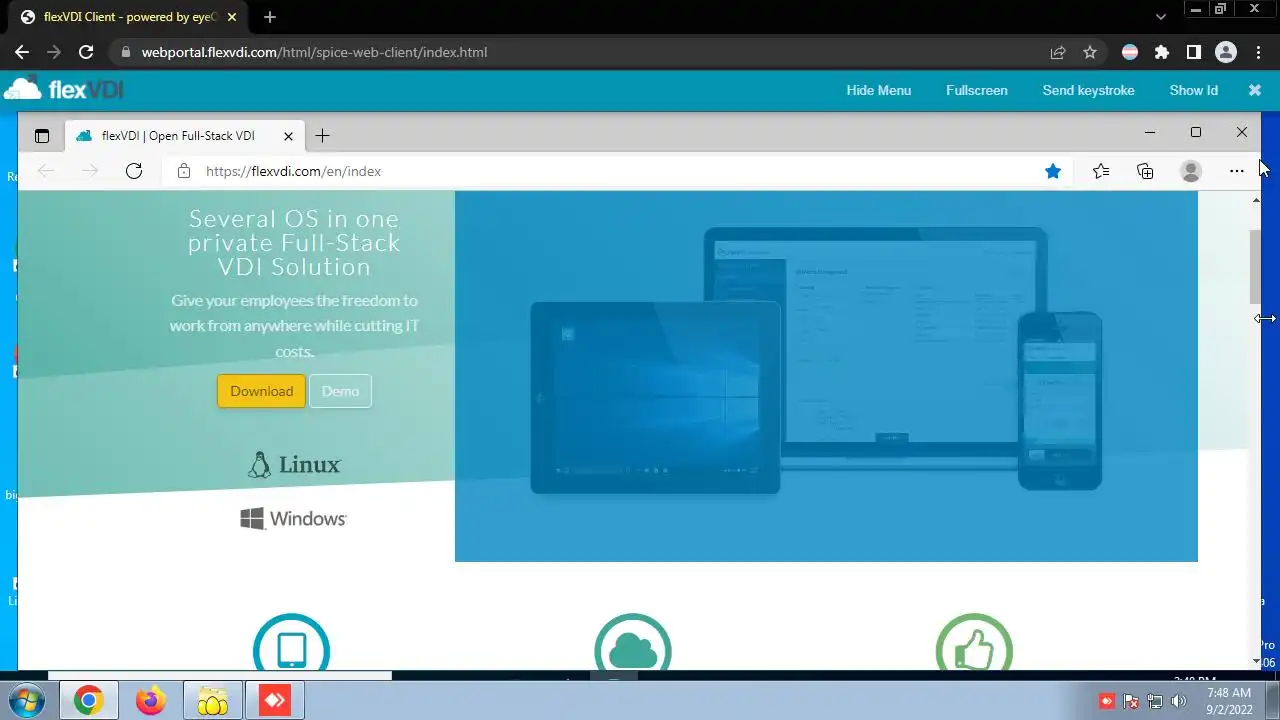1280x720 pixels.
Task: Close the Edge flexVDI tab
Action: click(x=289, y=136)
